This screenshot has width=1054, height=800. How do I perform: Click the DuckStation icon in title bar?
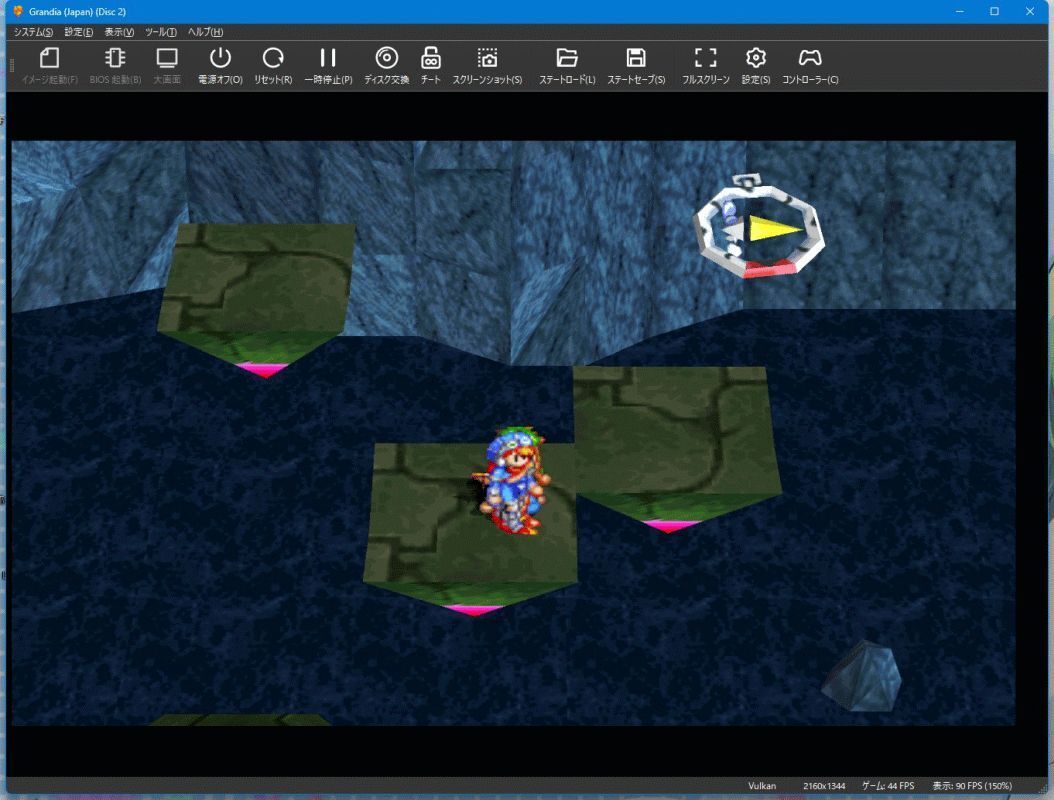pos(18,11)
